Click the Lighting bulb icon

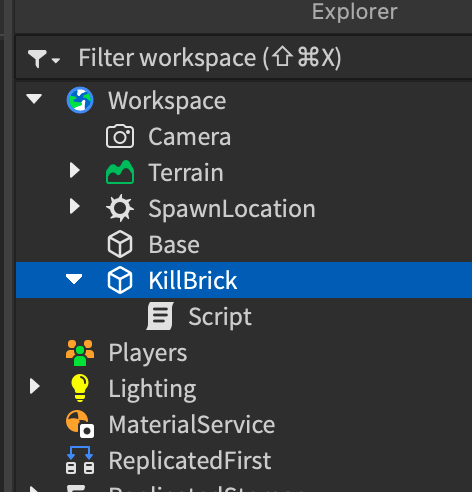coord(80,388)
